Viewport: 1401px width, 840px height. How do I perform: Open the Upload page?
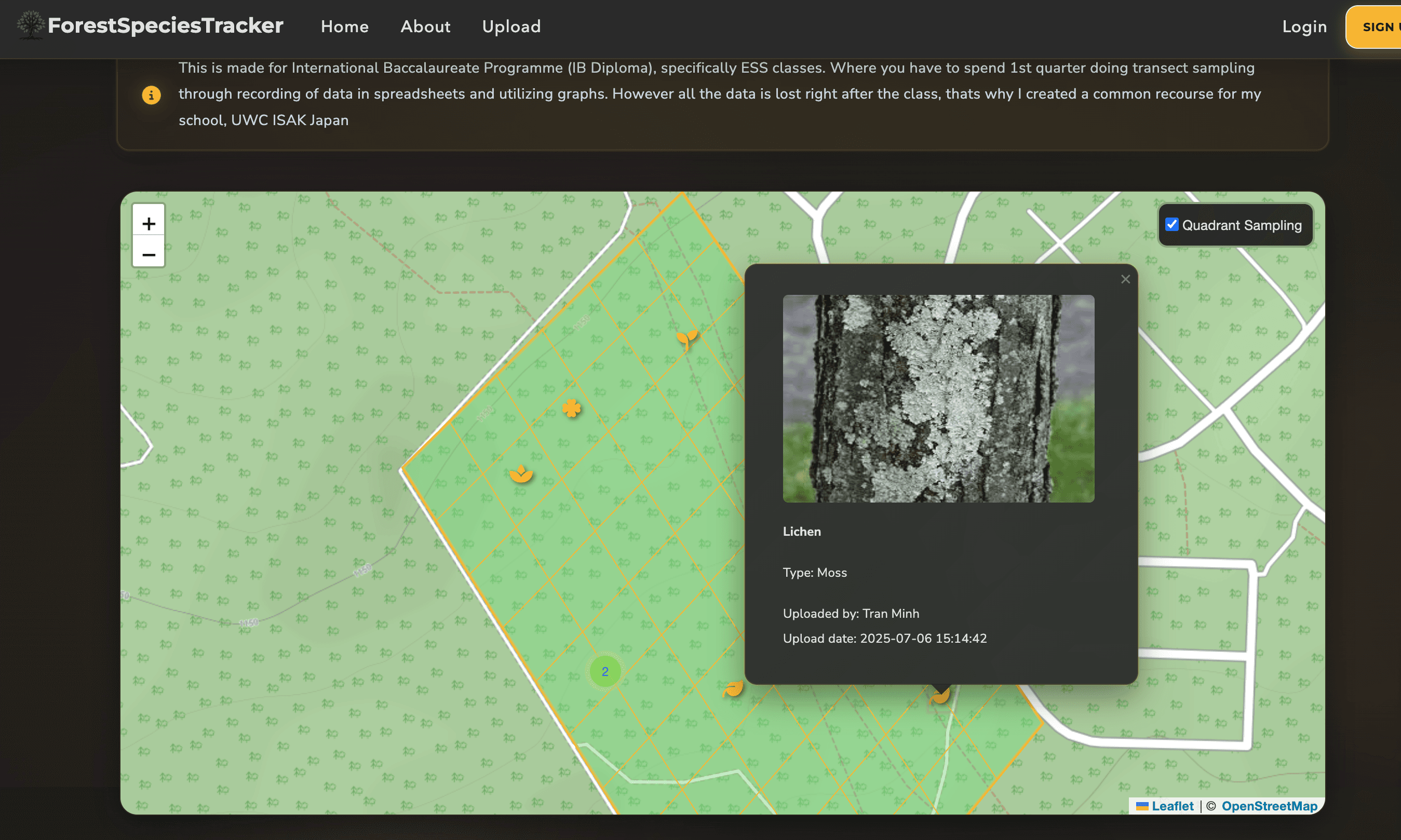510,26
